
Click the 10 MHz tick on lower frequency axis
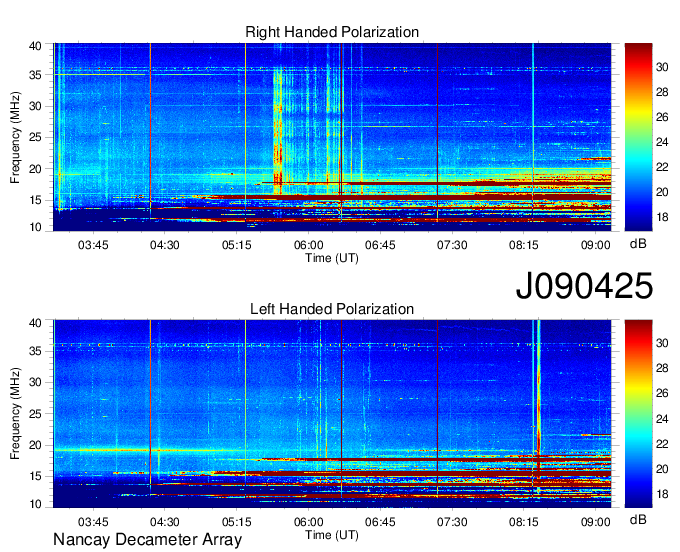coord(35,504)
